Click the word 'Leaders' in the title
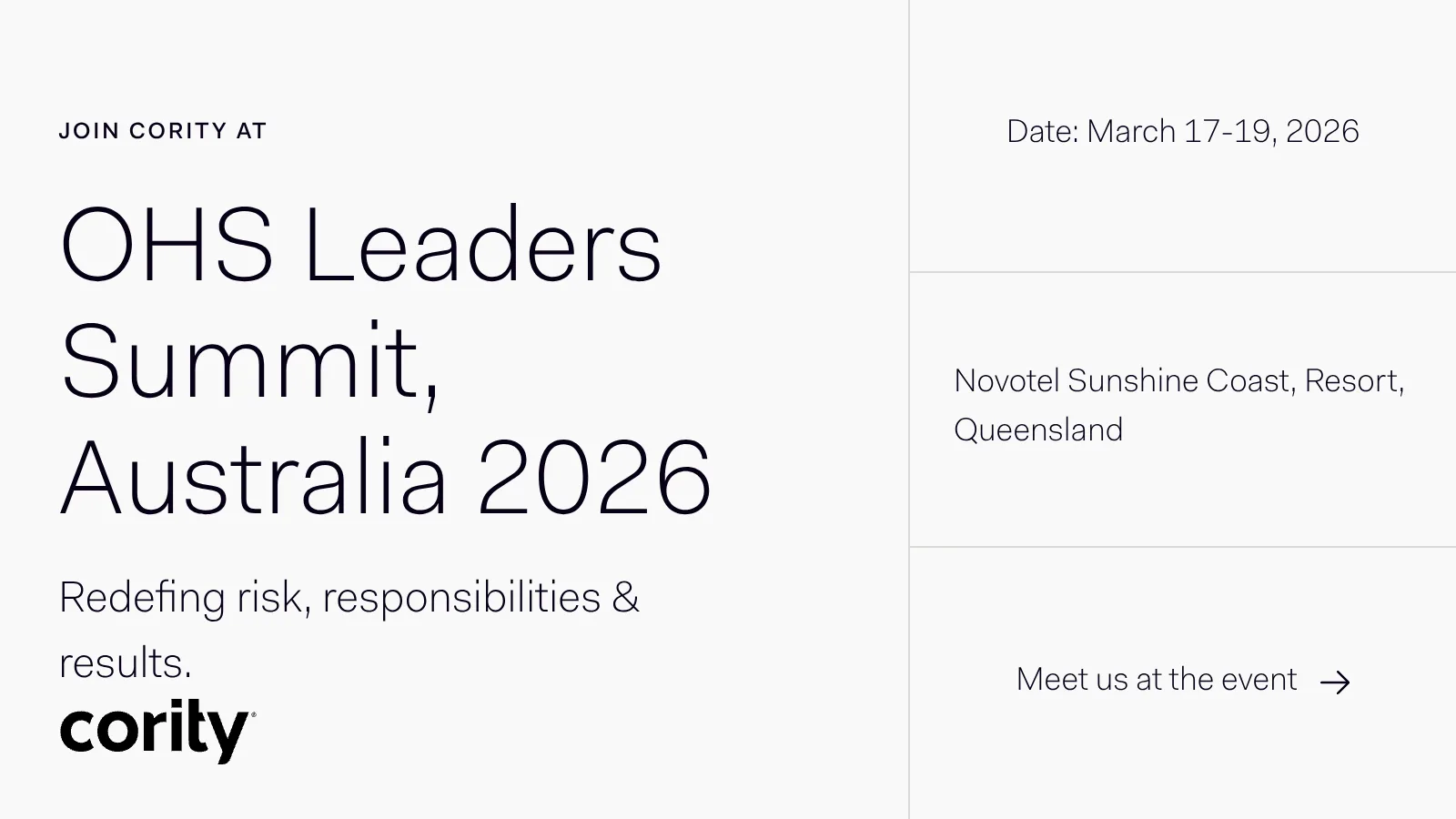Screen dimensions: 1456x819 coord(482,246)
